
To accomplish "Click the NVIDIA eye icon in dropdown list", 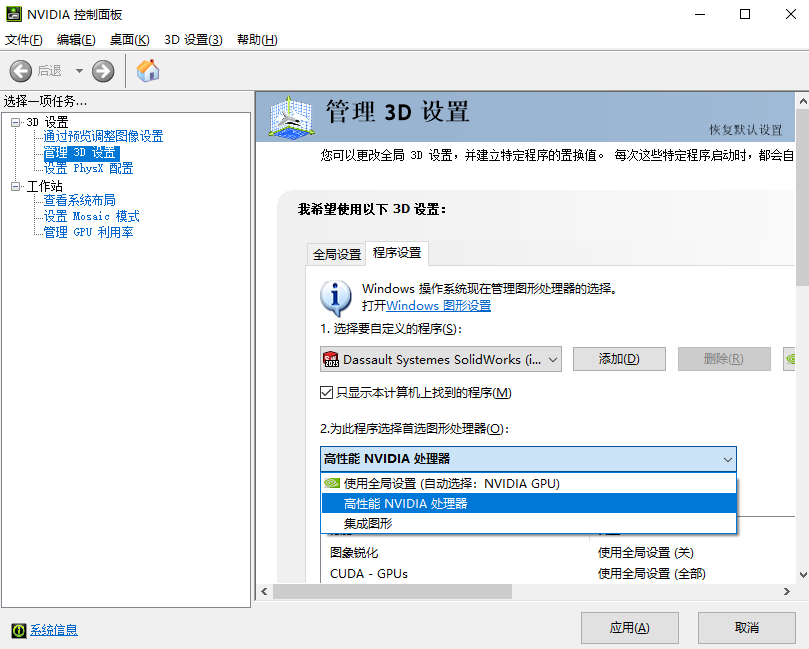I will pos(332,483).
